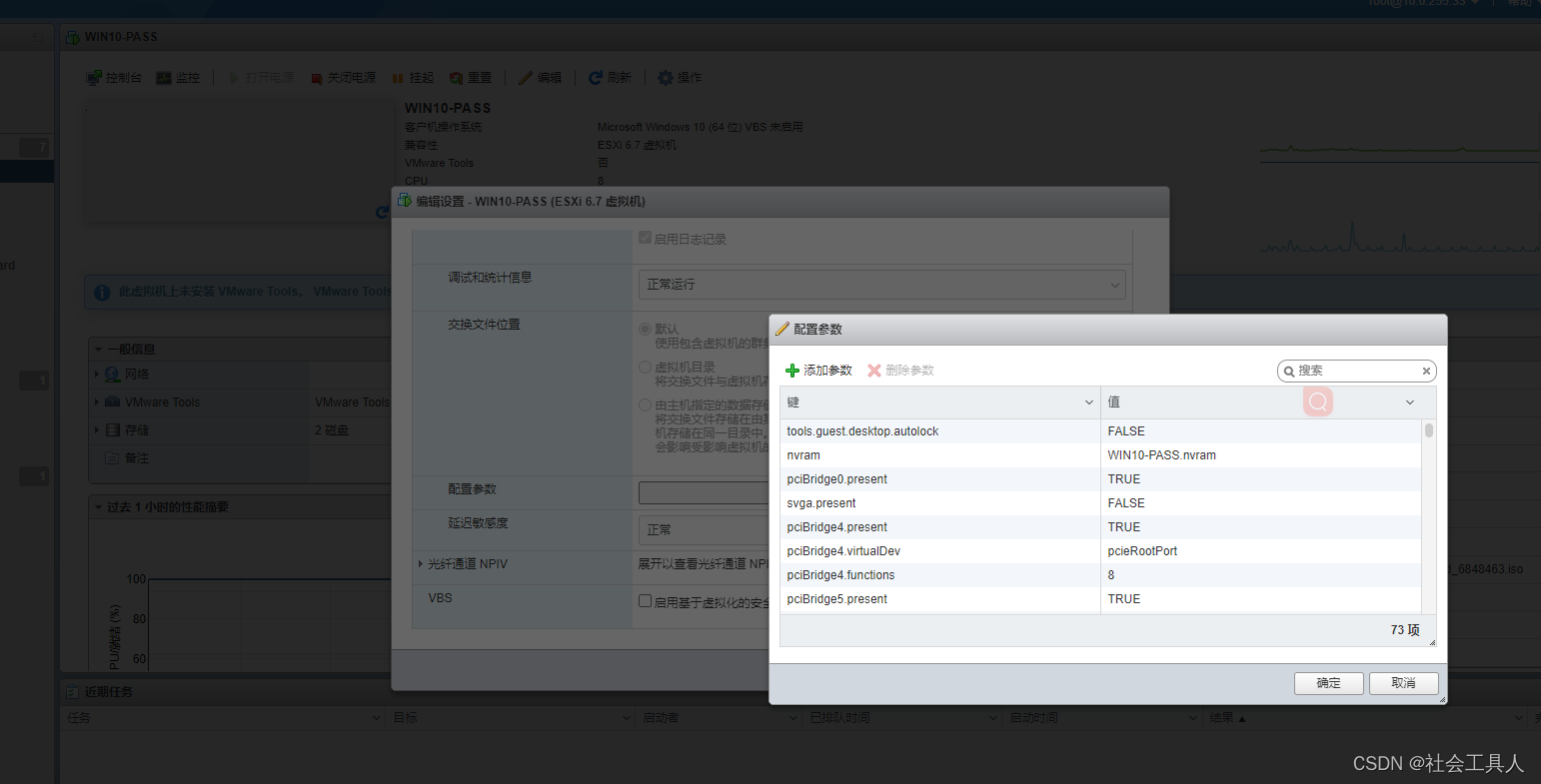Click the info icon in VMware Tools banner
Image resolution: width=1541 pixels, height=784 pixels.
[102, 293]
